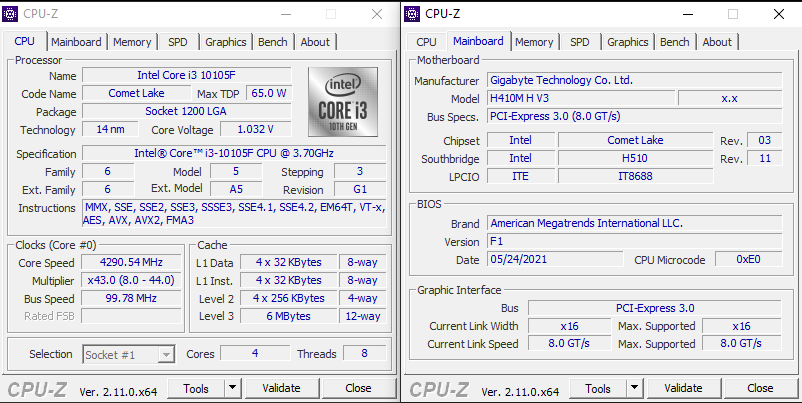Expand the Socket #1 selection dropdown
The height and width of the screenshot is (403, 802).
pyautogui.click(x=166, y=354)
